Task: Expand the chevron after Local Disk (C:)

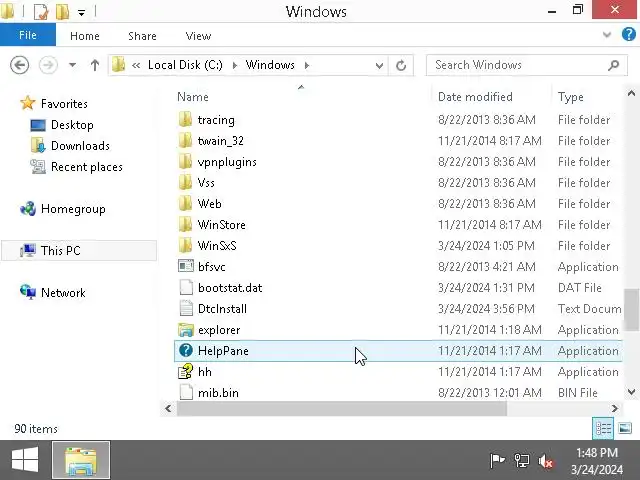Action: tap(235, 65)
